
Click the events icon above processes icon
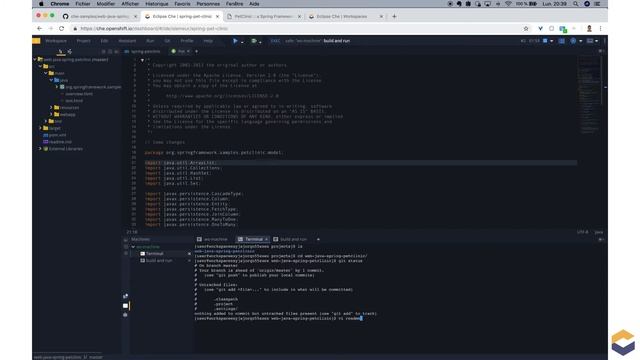(125, 296)
